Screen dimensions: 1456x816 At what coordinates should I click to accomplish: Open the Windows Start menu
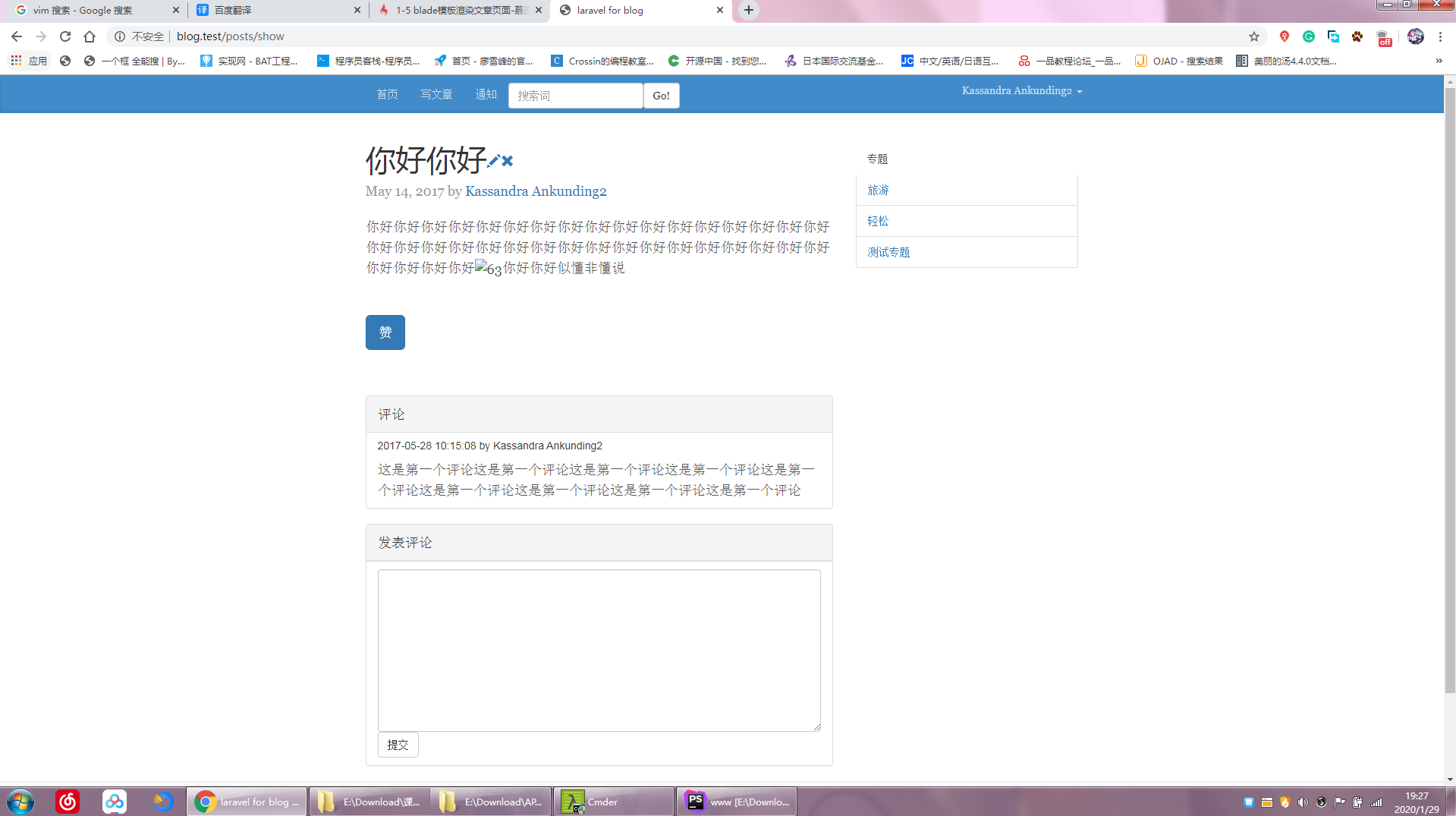(x=20, y=802)
